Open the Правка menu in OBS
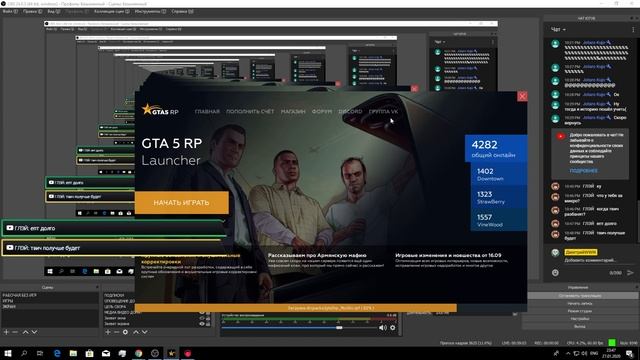Screen dimensions: 640x360 point(32,11)
